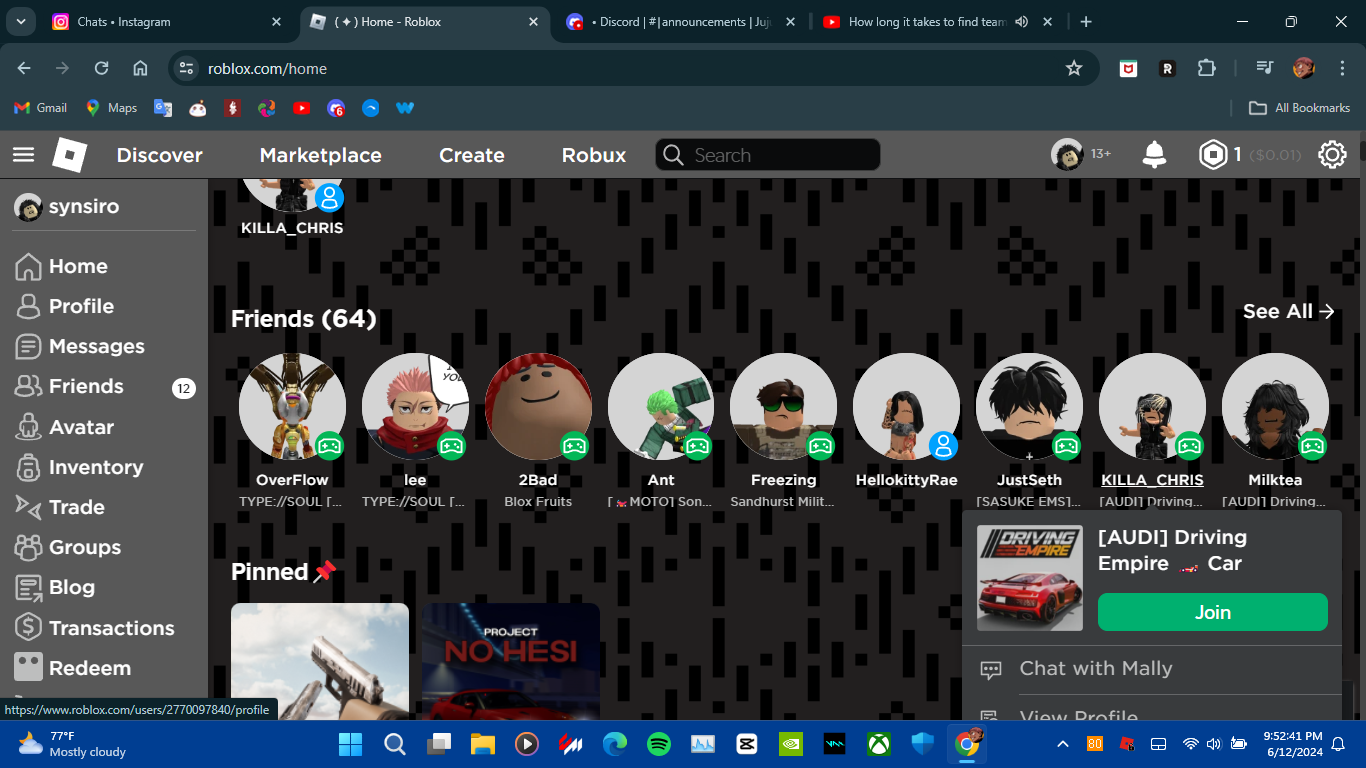This screenshot has height=768, width=1366.
Task: Open the settings gear in Roblox header
Action: click(x=1332, y=155)
